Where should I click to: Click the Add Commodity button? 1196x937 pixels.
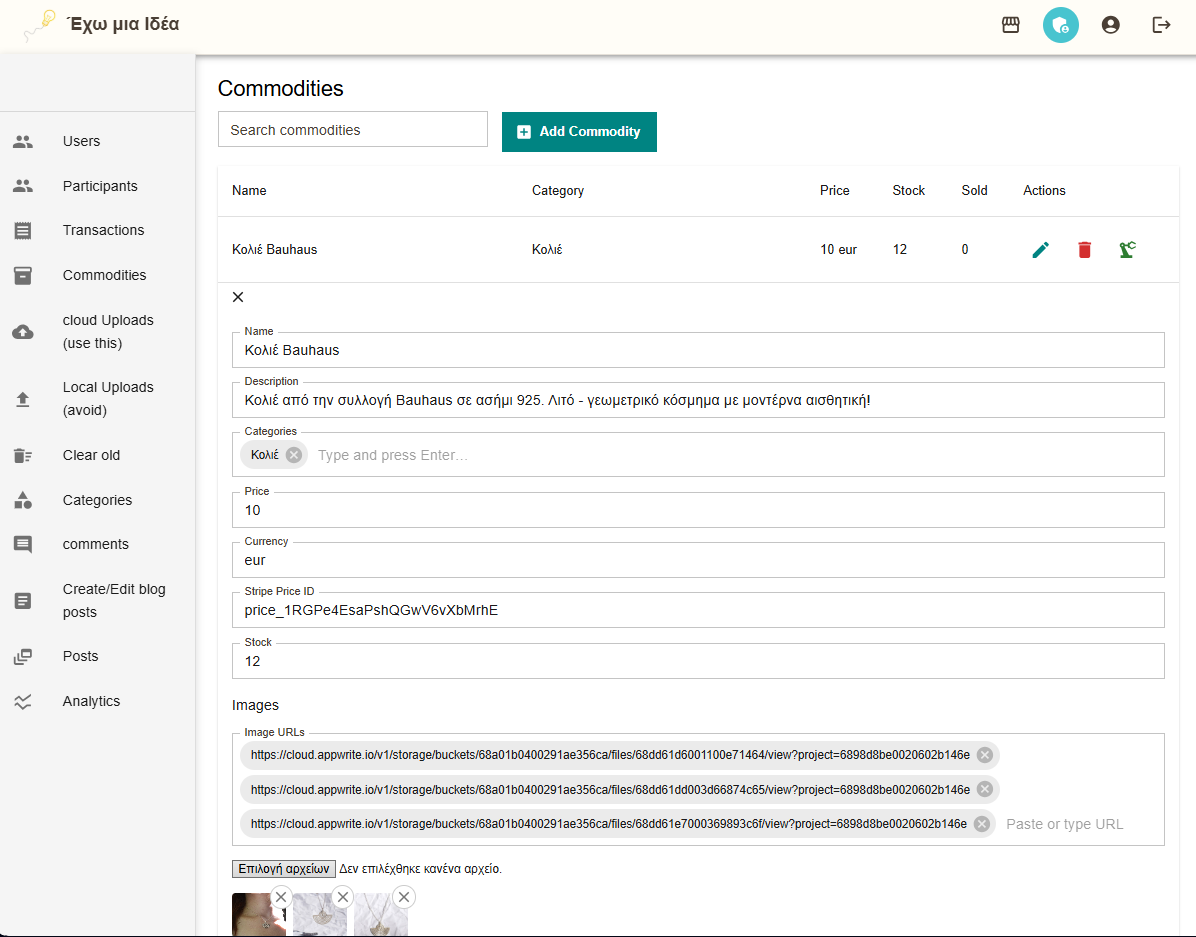point(579,132)
